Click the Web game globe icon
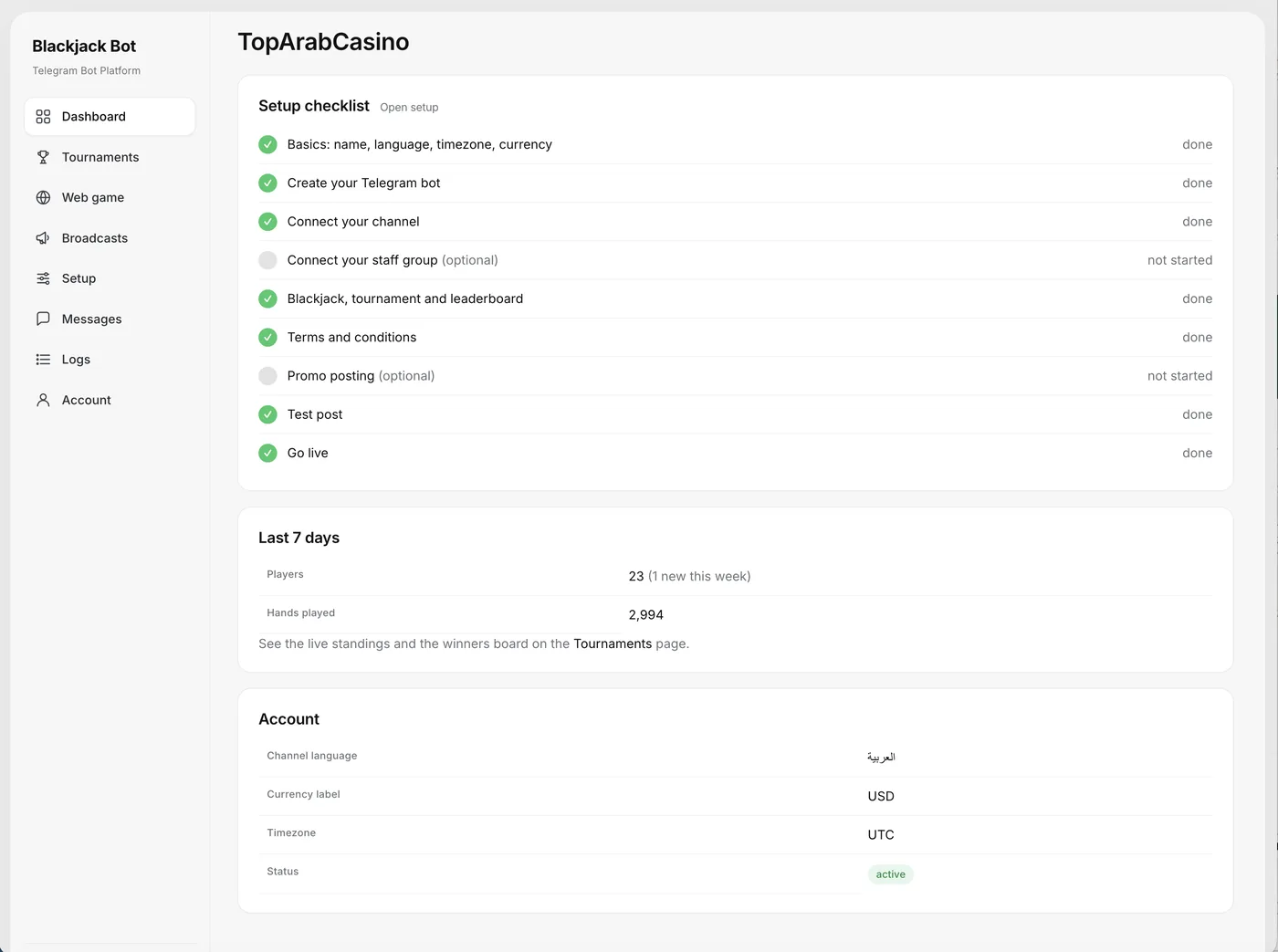 click(43, 197)
